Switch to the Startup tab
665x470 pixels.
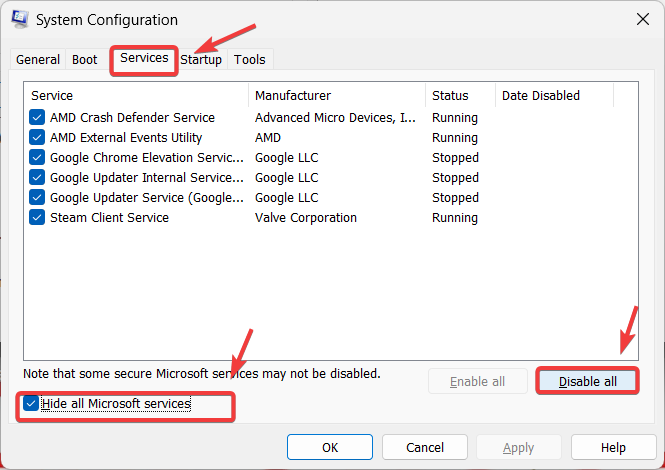tap(201, 60)
